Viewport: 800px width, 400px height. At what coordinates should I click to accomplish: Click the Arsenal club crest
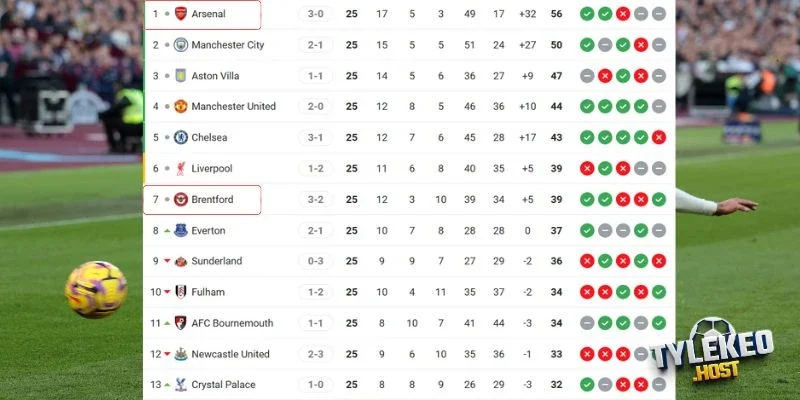pos(181,14)
